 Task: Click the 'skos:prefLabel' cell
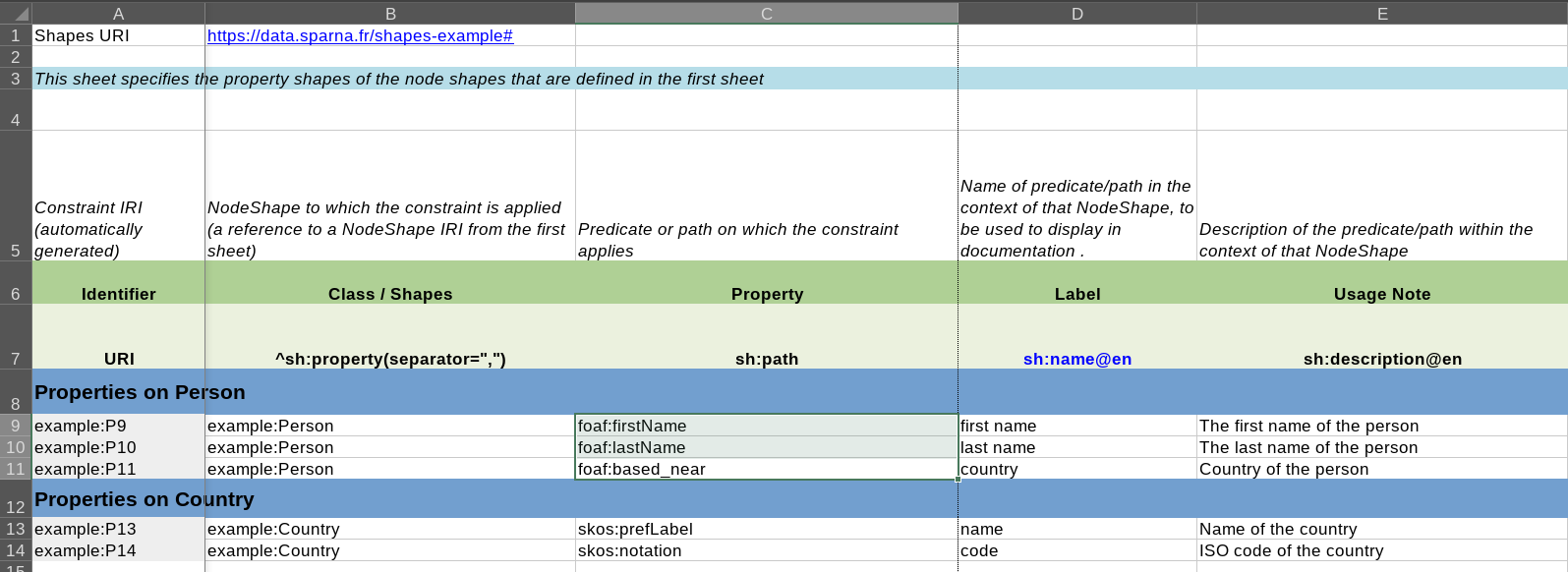(x=767, y=529)
